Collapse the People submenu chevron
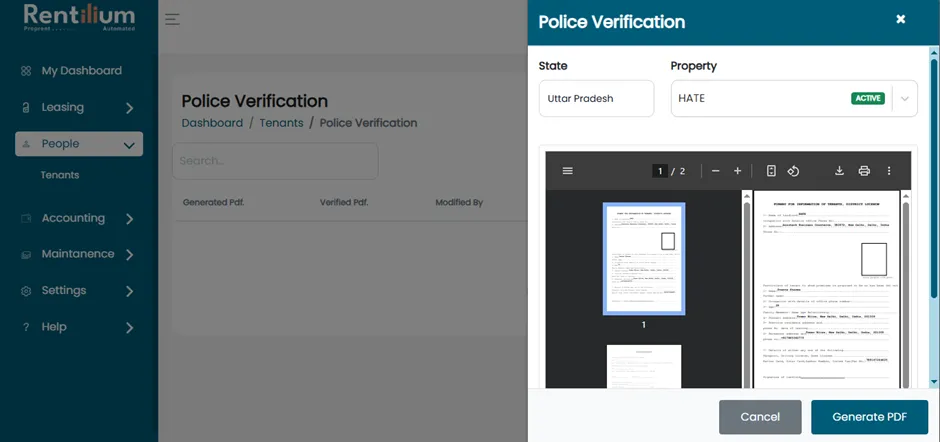 pos(129,145)
